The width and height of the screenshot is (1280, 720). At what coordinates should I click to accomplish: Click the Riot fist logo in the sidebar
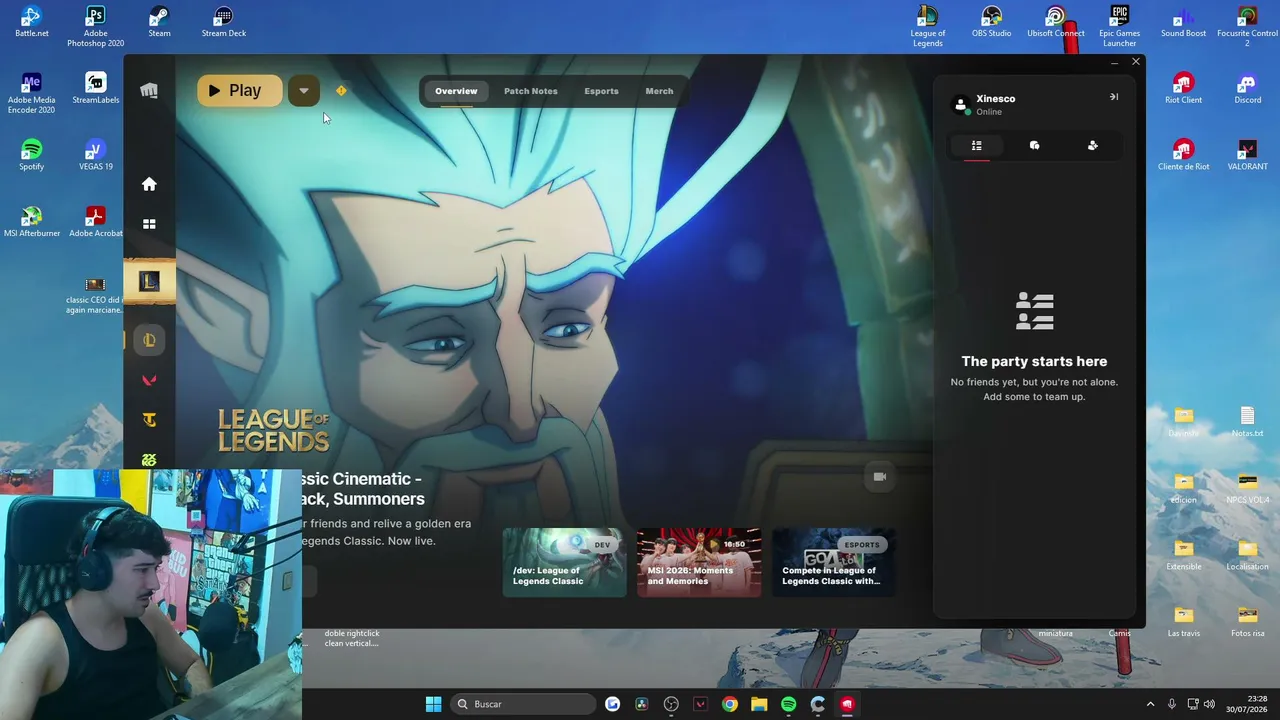click(x=149, y=91)
